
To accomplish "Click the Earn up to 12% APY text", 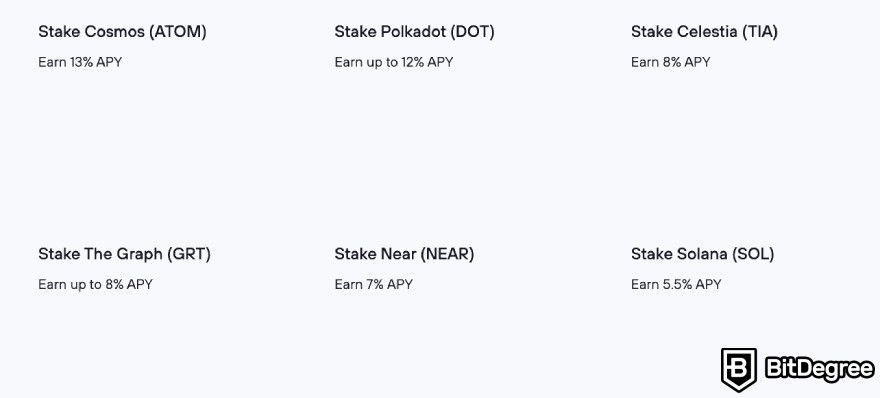I will coord(393,62).
